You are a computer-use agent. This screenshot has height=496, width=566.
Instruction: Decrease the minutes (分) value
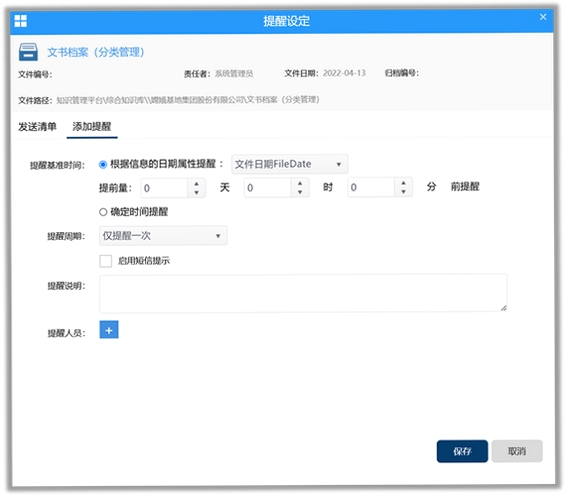point(404,192)
